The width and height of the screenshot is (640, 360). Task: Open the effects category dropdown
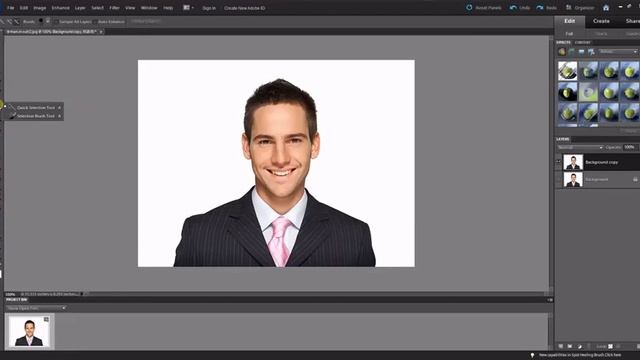(618, 52)
